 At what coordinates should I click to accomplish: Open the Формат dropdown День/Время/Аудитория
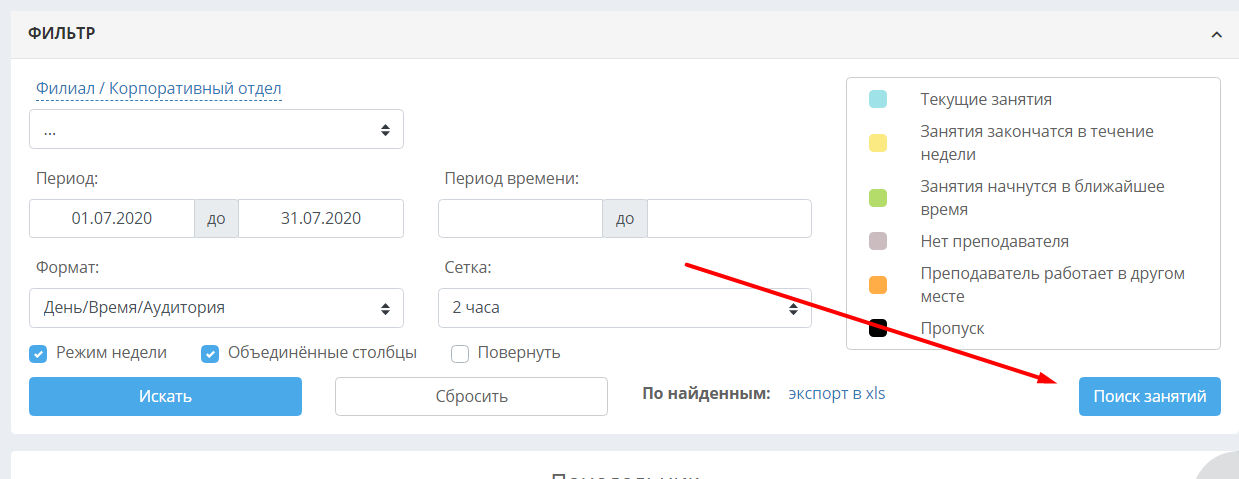216,308
